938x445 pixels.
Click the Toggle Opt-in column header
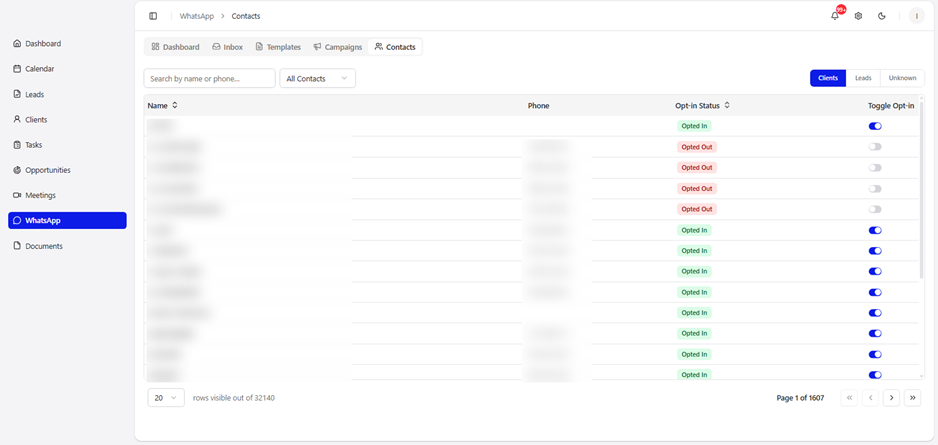point(891,105)
